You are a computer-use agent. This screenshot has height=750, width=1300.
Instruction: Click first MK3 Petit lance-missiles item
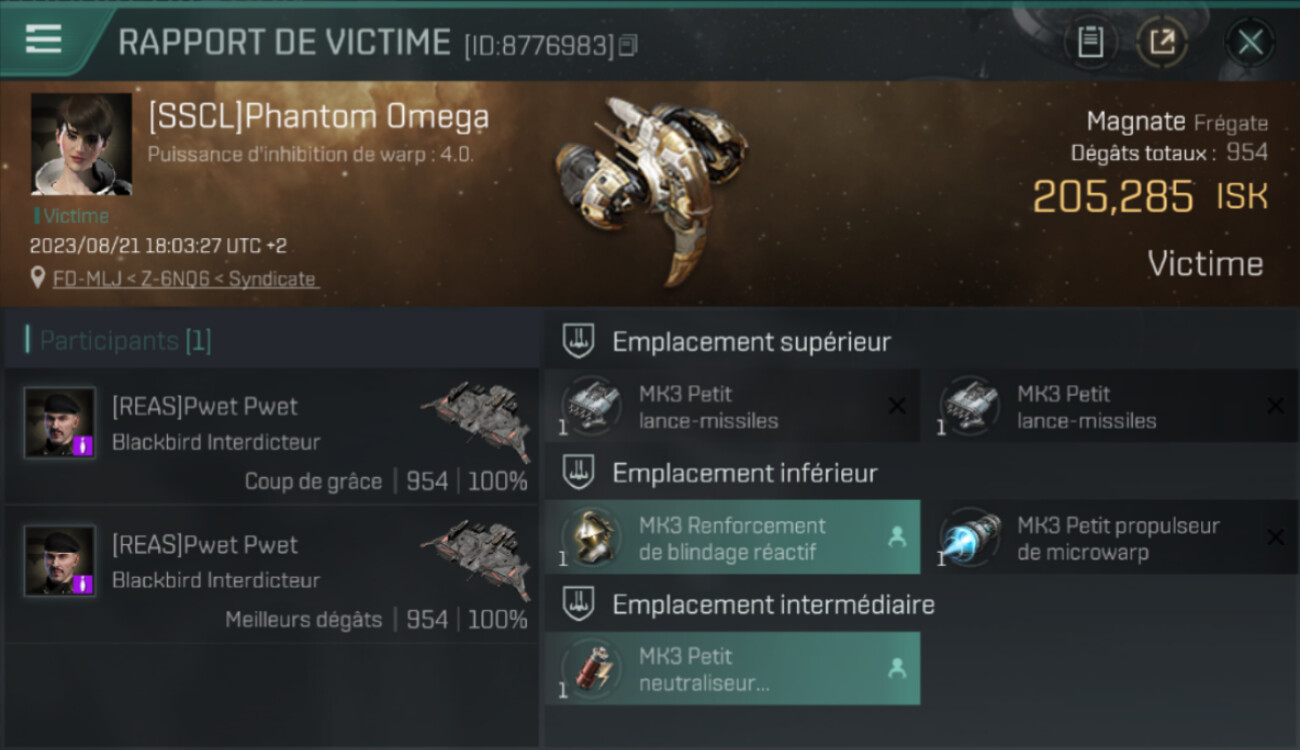click(732, 406)
